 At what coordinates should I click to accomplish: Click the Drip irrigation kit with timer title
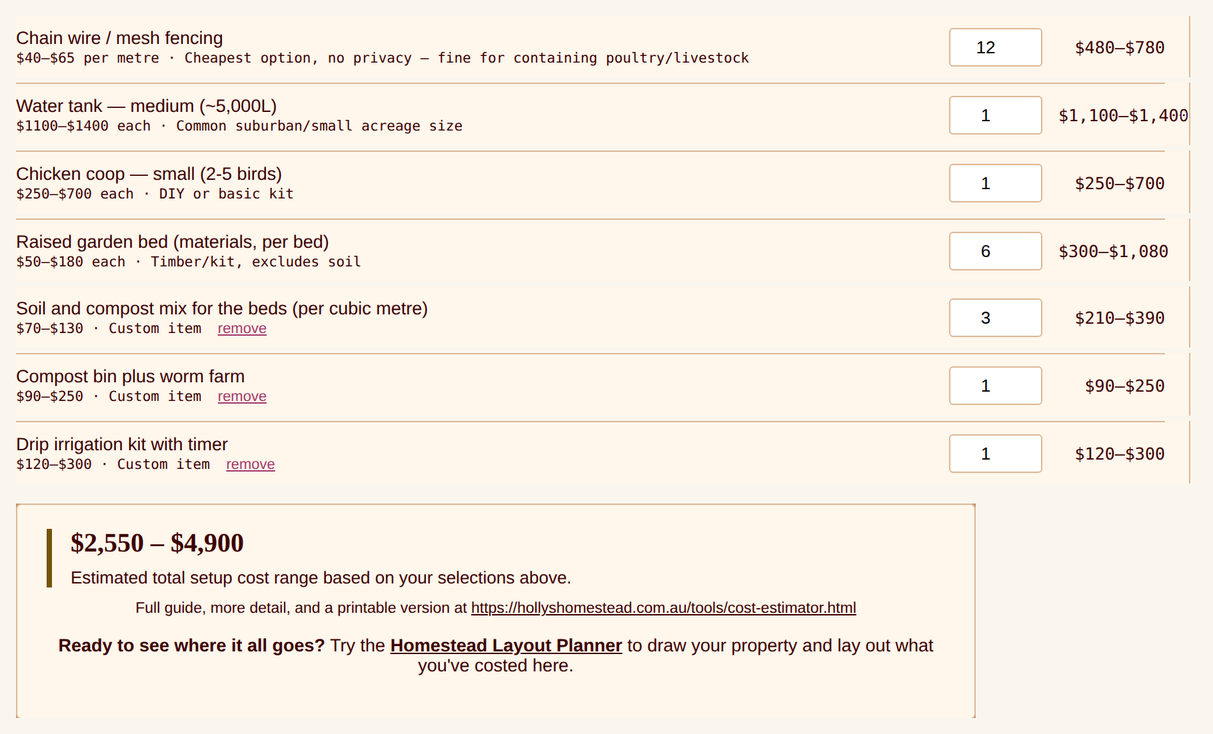pyautogui.click(x=122, y=445)
